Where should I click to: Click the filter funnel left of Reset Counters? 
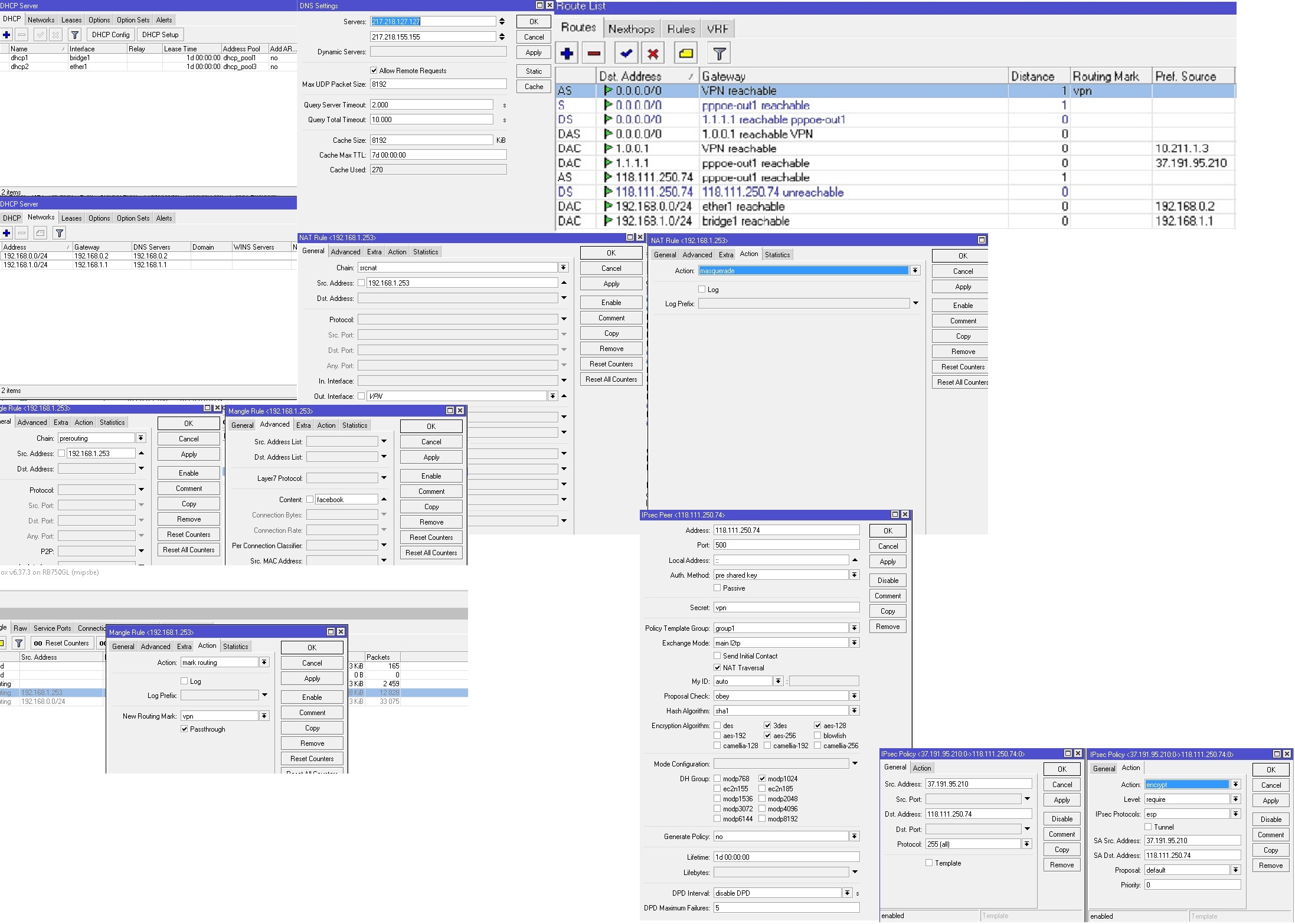coord(19,643)
